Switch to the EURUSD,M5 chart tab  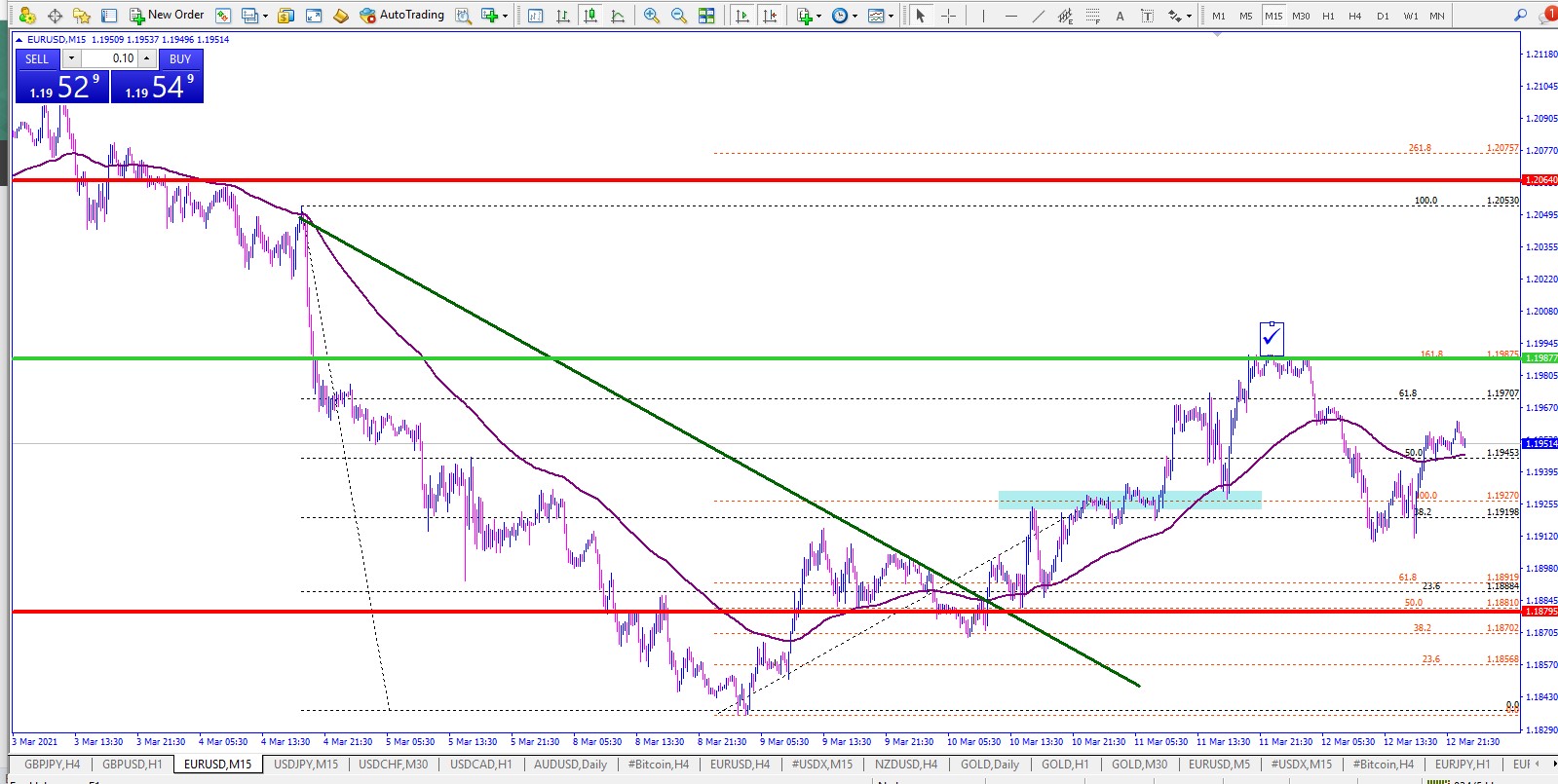pos(1219,765)
